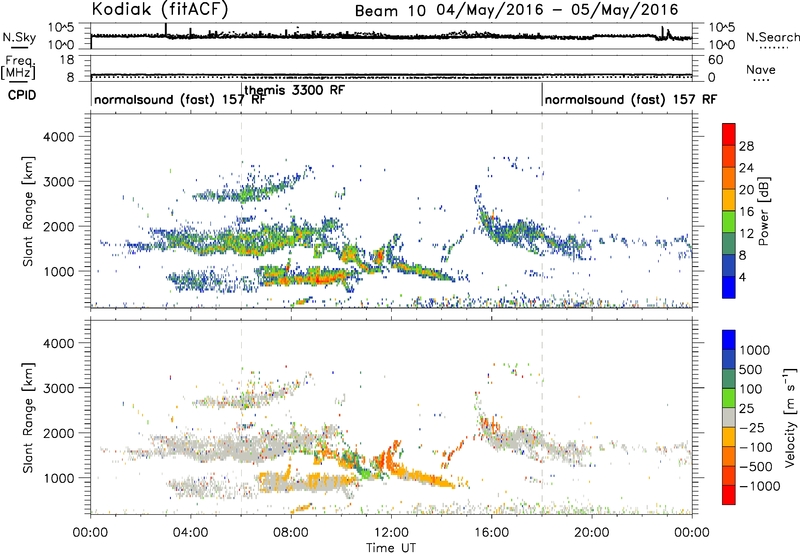Click the Nave legend label

(x=761, y=70)
